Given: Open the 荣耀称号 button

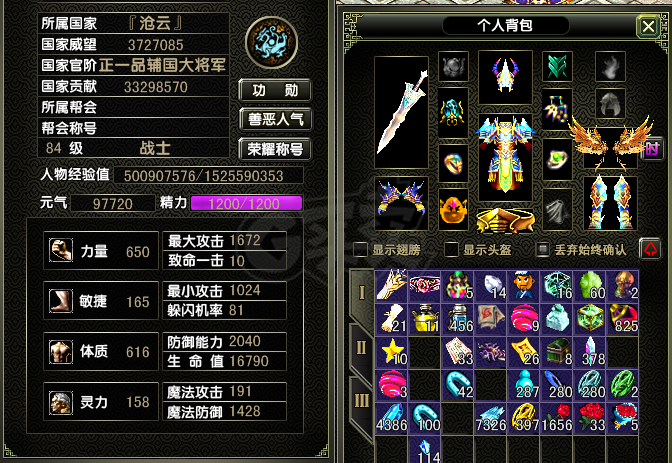Looking at the screenshot, I should pyautogui.click(x=275, y=149).
